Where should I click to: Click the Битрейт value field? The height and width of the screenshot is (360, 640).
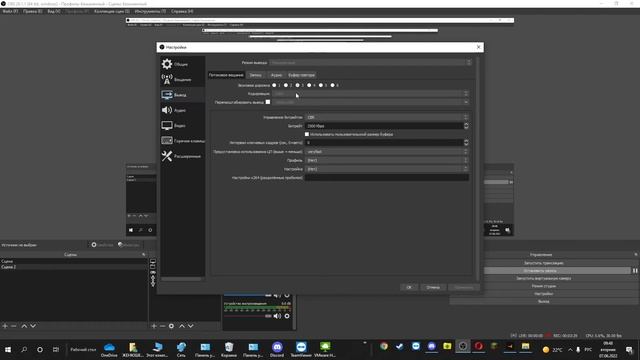click(384, 126)
